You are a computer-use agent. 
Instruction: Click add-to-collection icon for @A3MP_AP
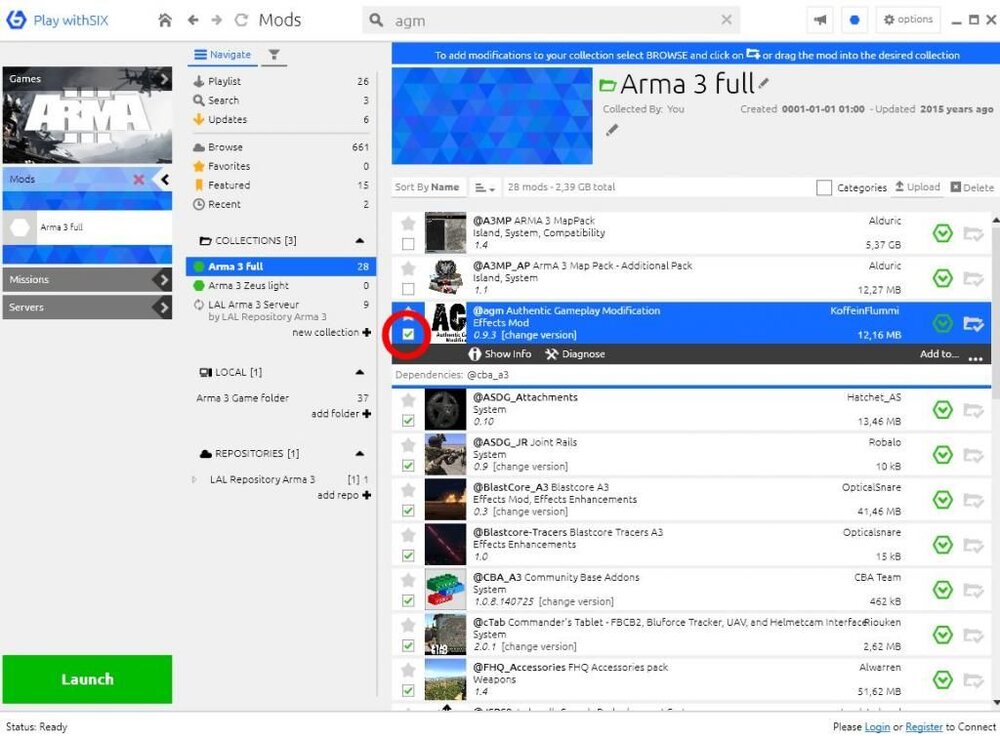(x=973, y=279)
